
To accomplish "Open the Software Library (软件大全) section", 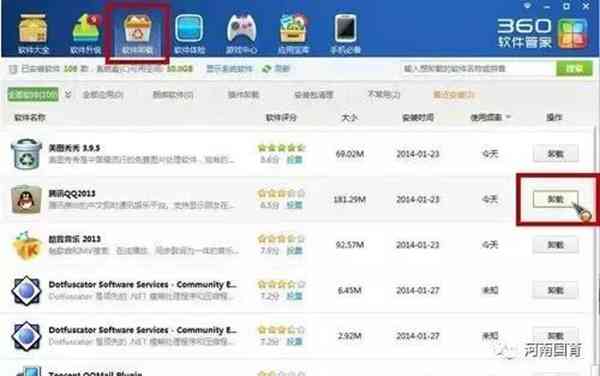I will pyautogui.click(x=33, y=34).
